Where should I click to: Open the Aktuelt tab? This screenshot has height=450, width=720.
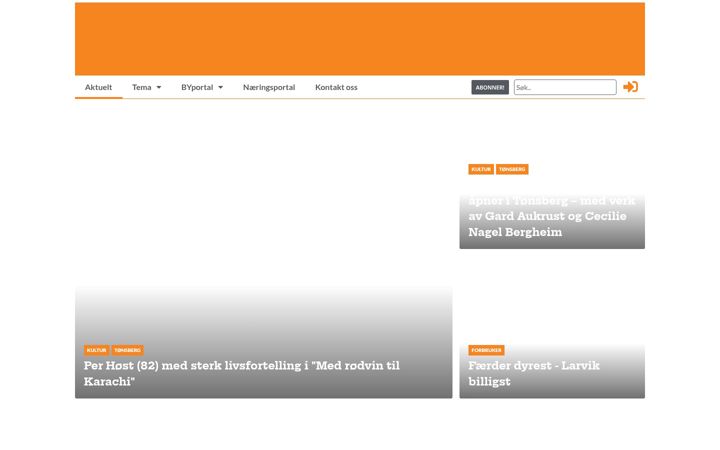[98, 87]
